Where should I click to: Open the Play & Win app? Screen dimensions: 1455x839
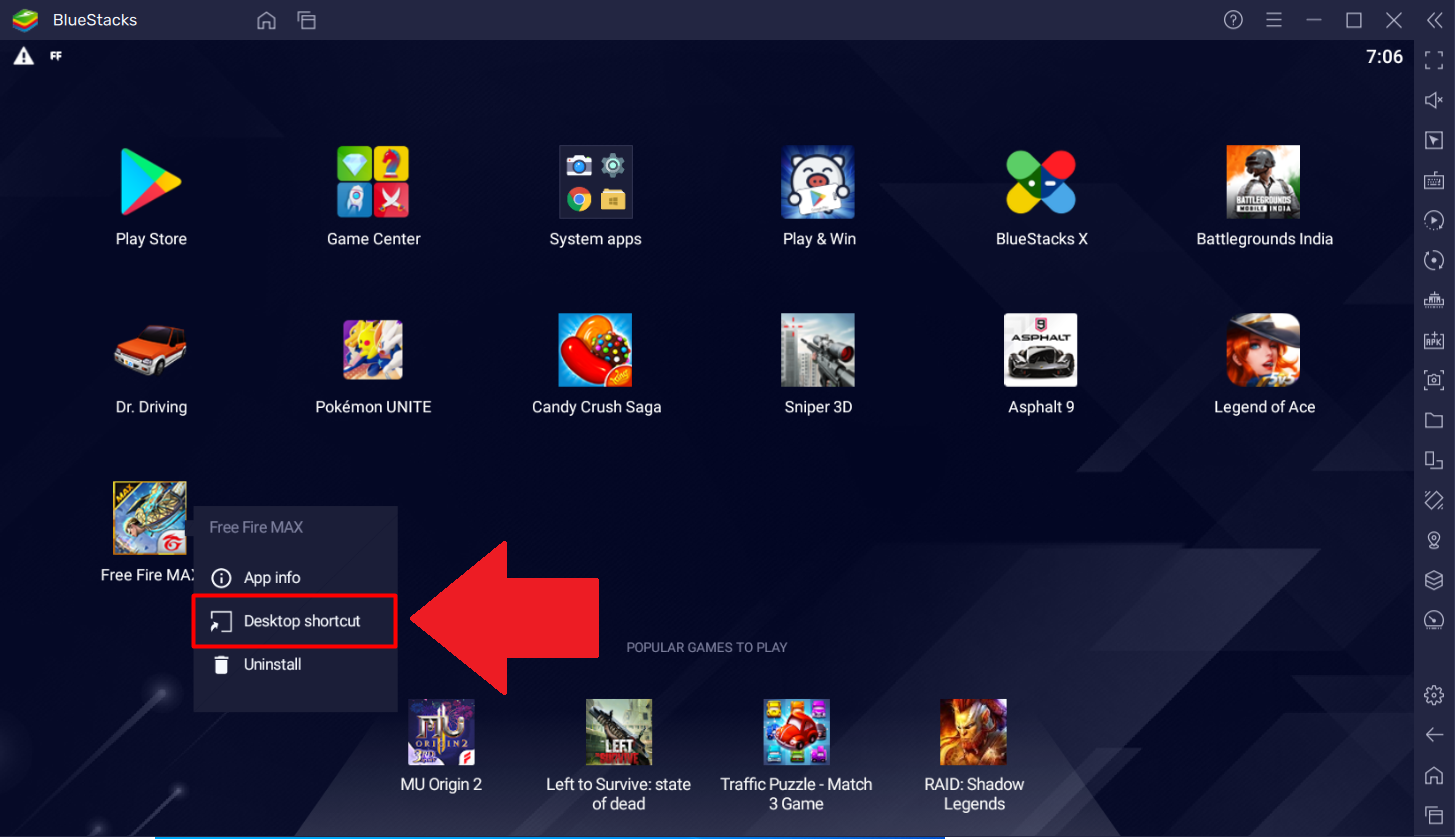(x=818, y=182)
